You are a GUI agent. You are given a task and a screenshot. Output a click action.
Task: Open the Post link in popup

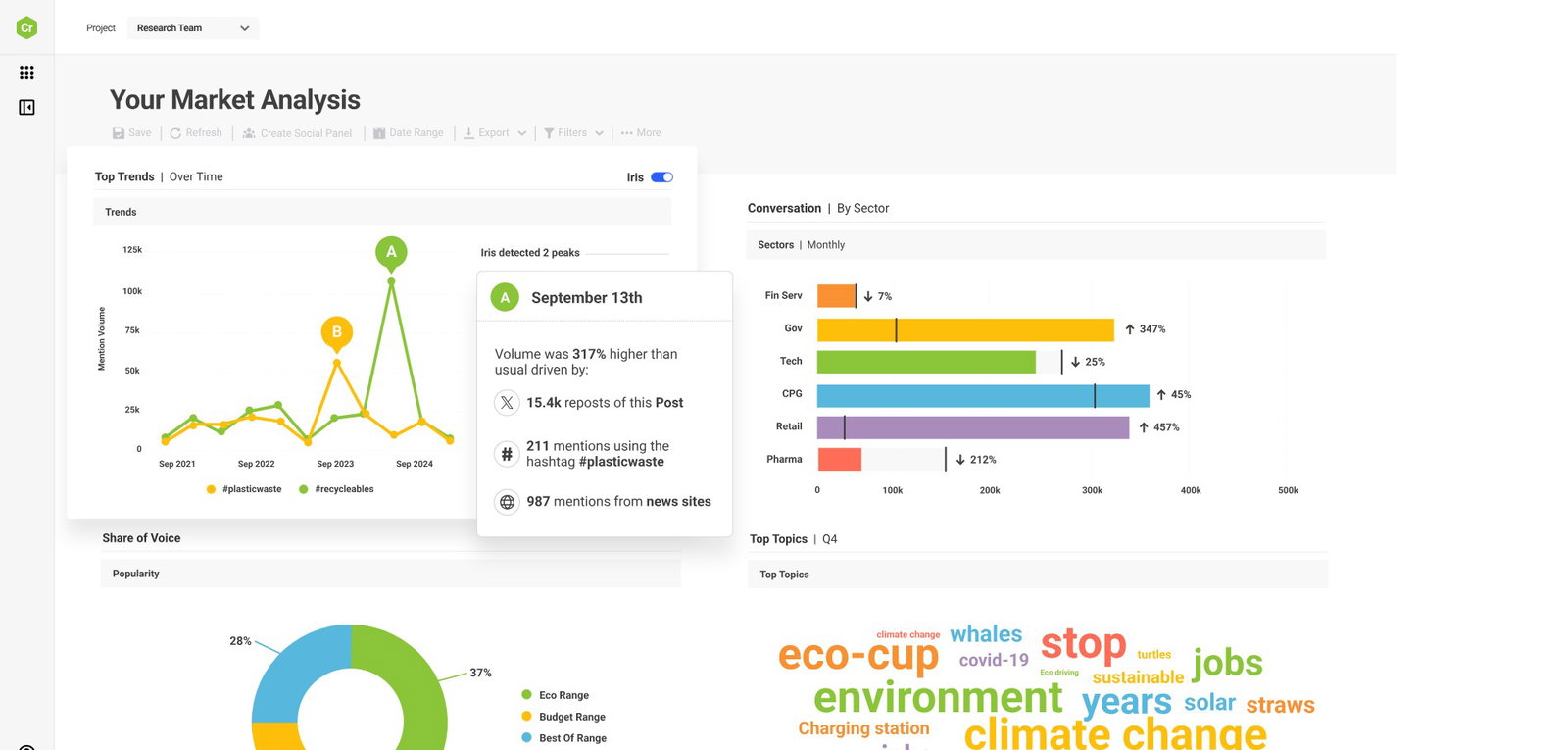point(669,403)
